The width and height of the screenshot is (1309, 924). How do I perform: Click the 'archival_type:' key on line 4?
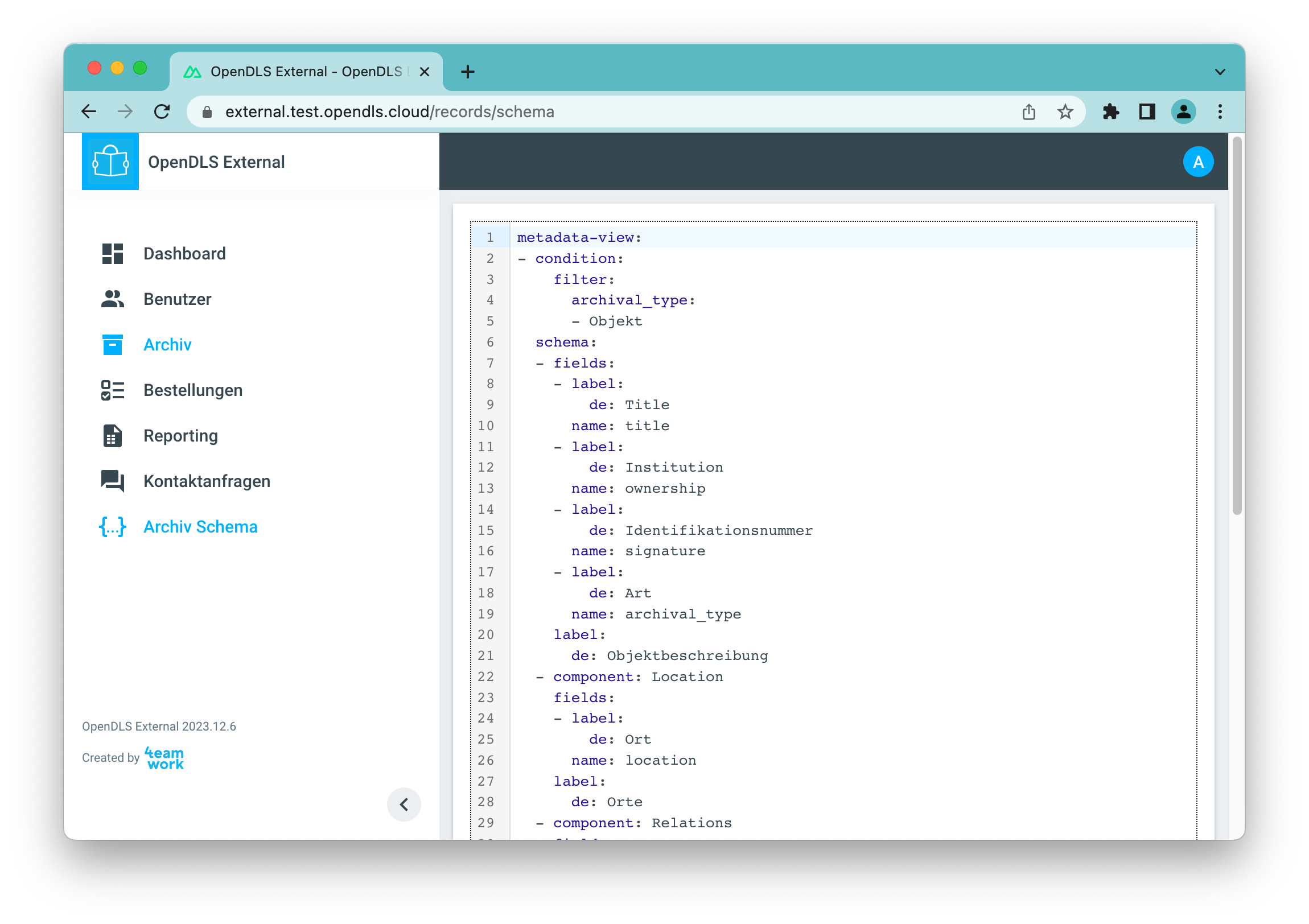pos(633,300)
